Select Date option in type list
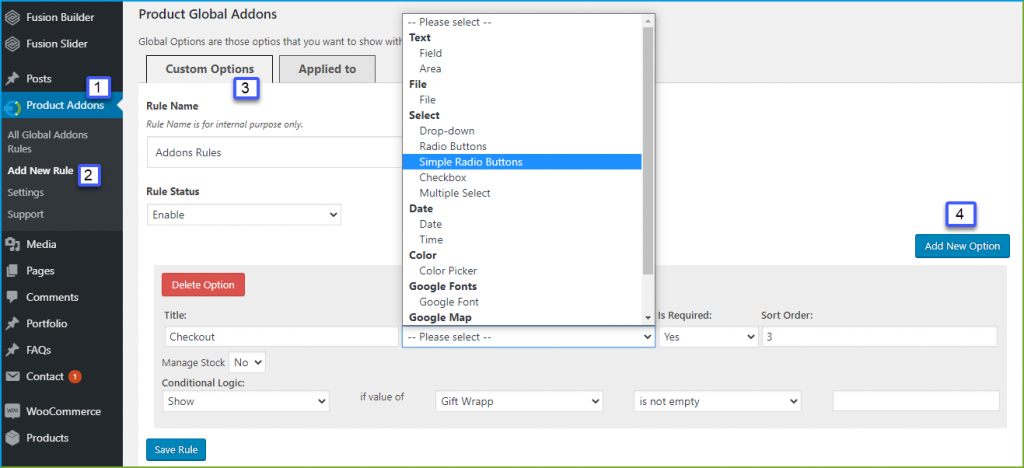Screen dimensions: 1024x468 coord(522,224)
